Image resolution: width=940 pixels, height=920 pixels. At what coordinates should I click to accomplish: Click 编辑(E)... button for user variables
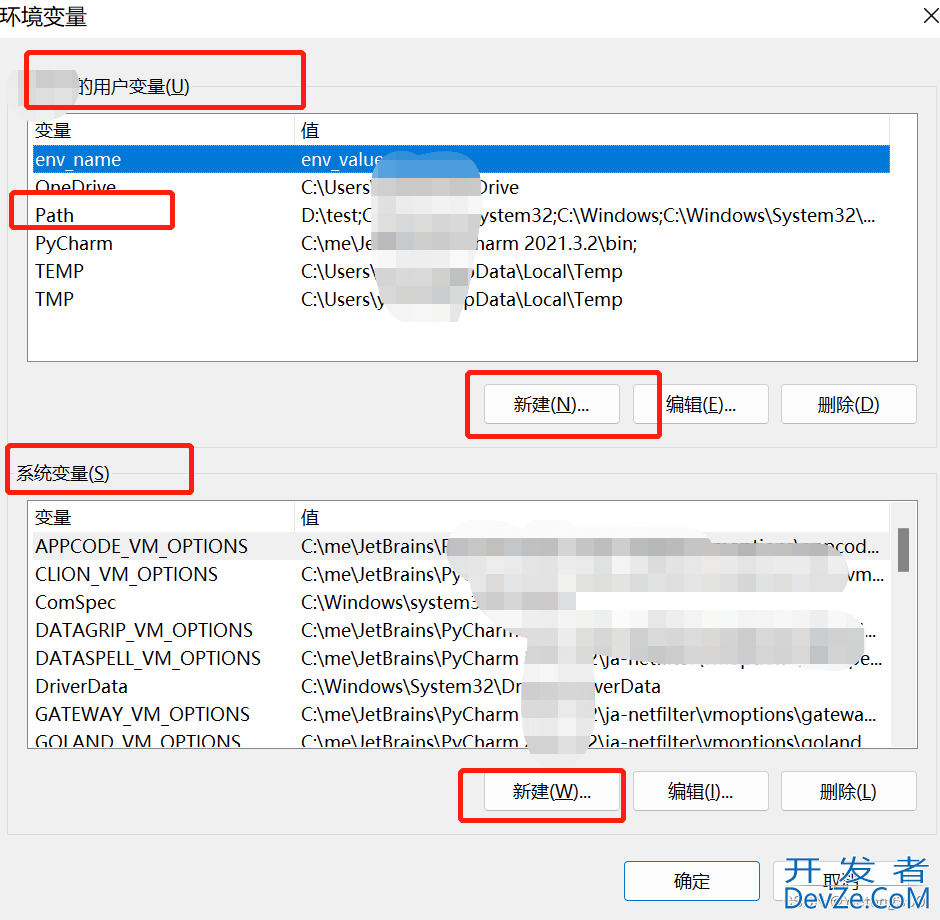701,405
